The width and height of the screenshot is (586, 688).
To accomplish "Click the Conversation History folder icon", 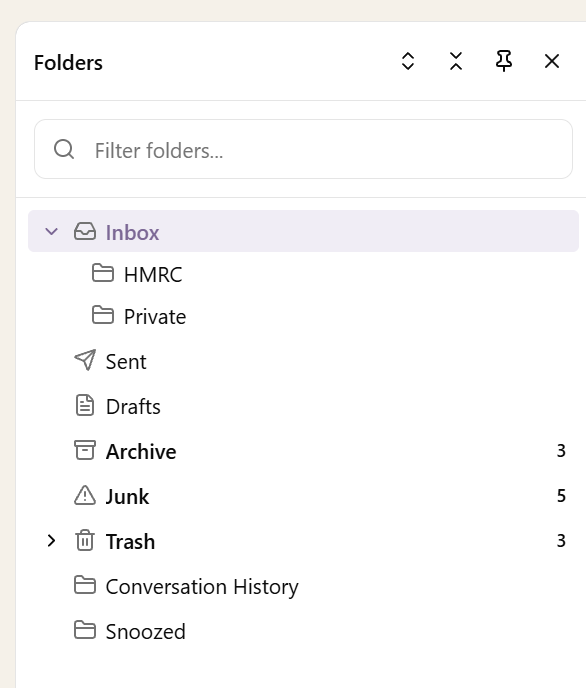I will [x=85, y=585].
